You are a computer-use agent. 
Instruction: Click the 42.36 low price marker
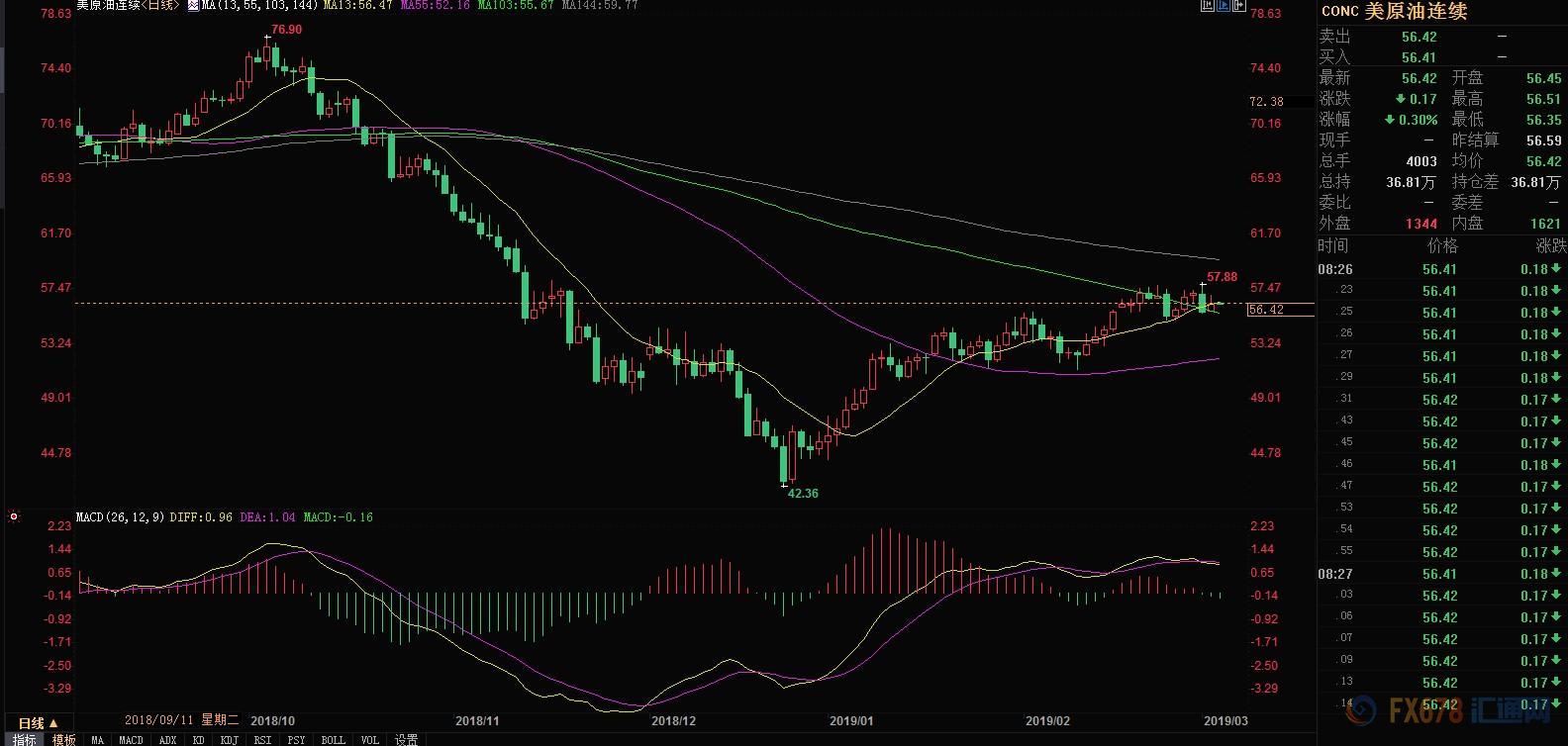click(x=802, y=493)
